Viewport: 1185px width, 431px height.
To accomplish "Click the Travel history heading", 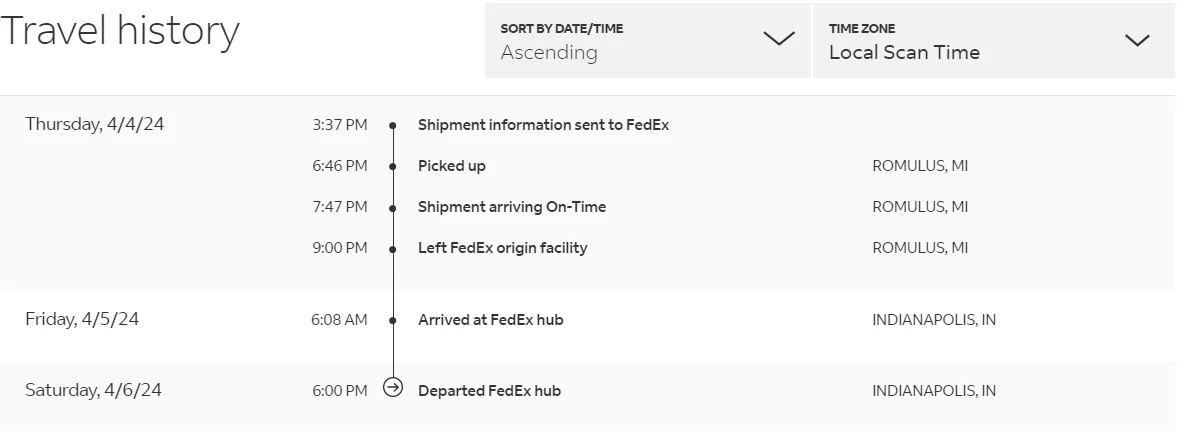I will point(120,32).
